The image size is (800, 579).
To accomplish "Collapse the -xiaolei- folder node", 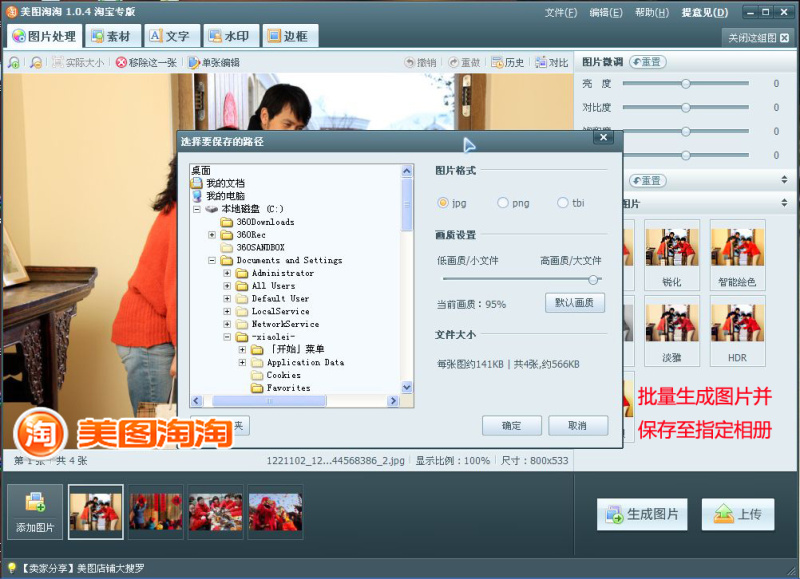I will coord(227,337).
